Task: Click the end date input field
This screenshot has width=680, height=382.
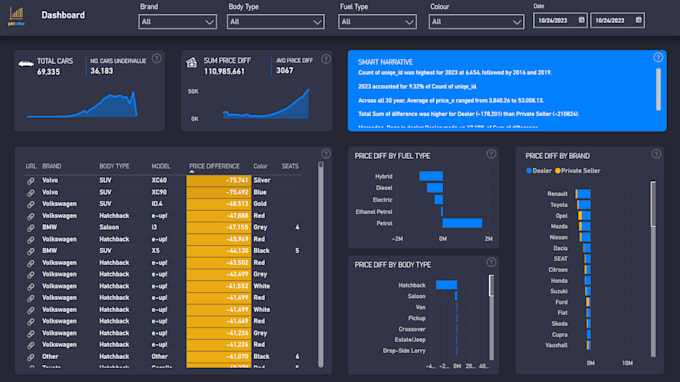Action: click(x=617, y=20)
